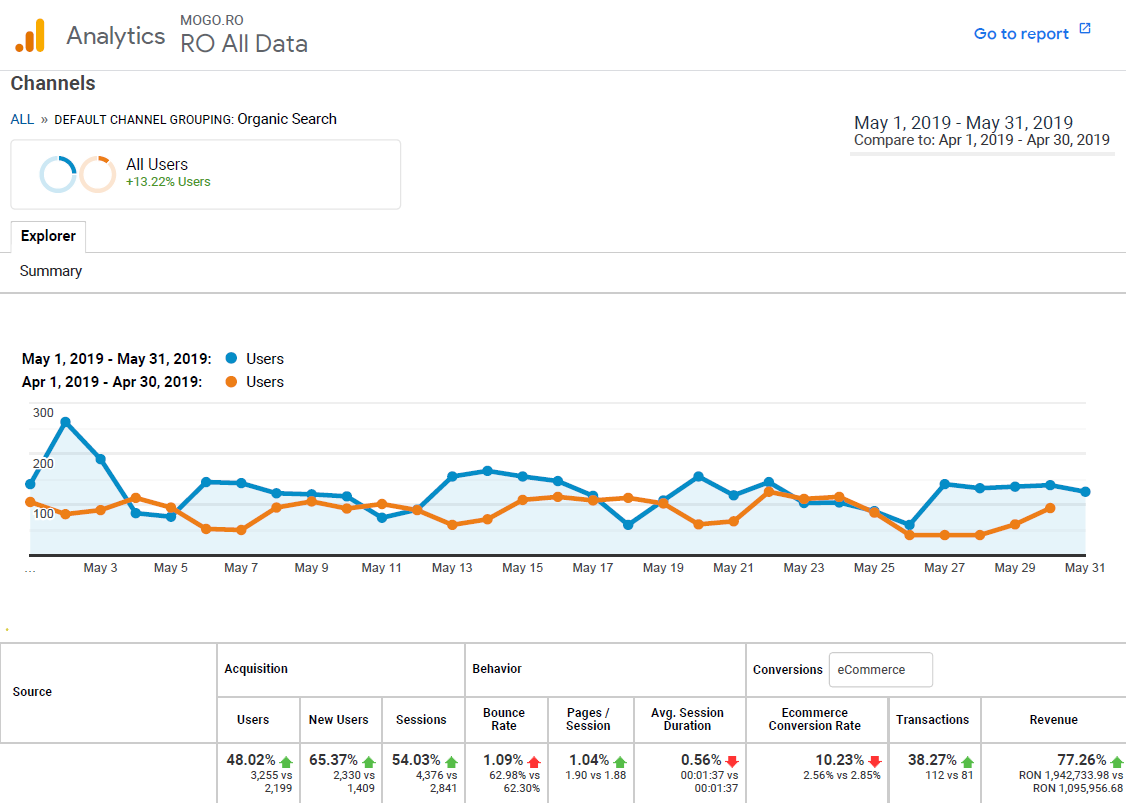Click the blue donut chart in All Users card
This screenshot has width=1126, height=803.
coord(57,174)
